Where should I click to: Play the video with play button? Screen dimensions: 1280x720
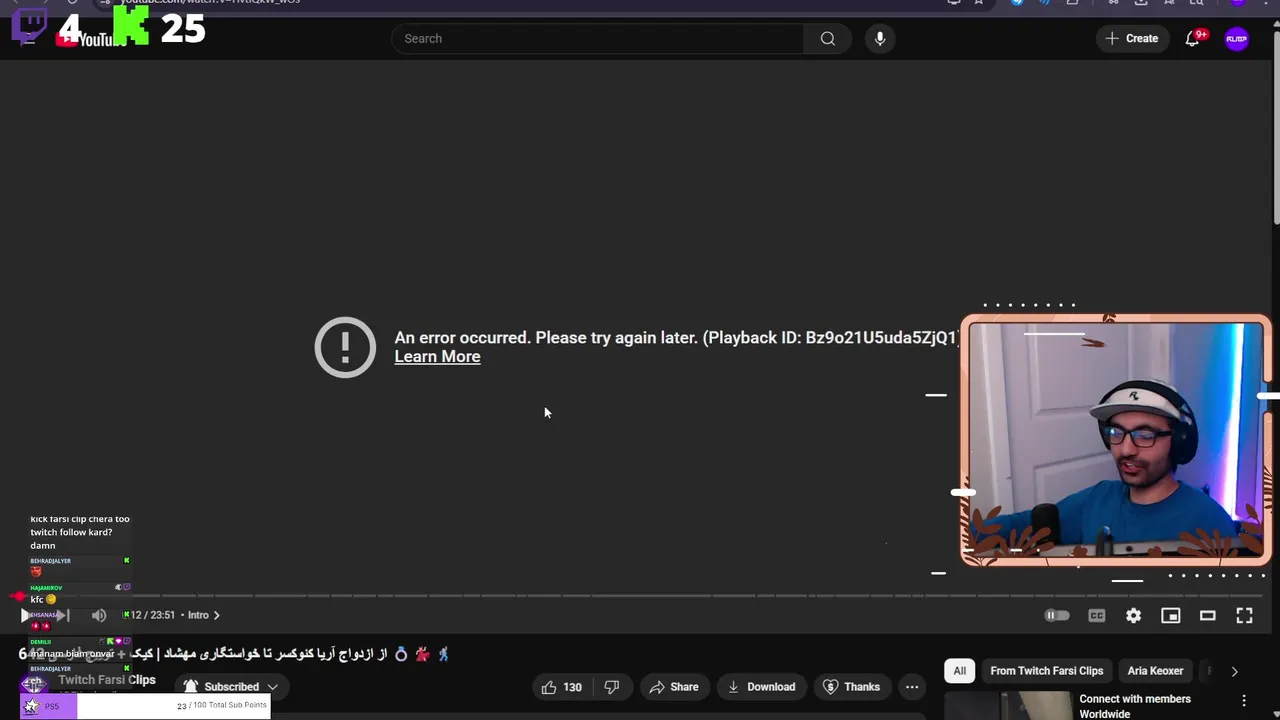[x=26, y=615]
